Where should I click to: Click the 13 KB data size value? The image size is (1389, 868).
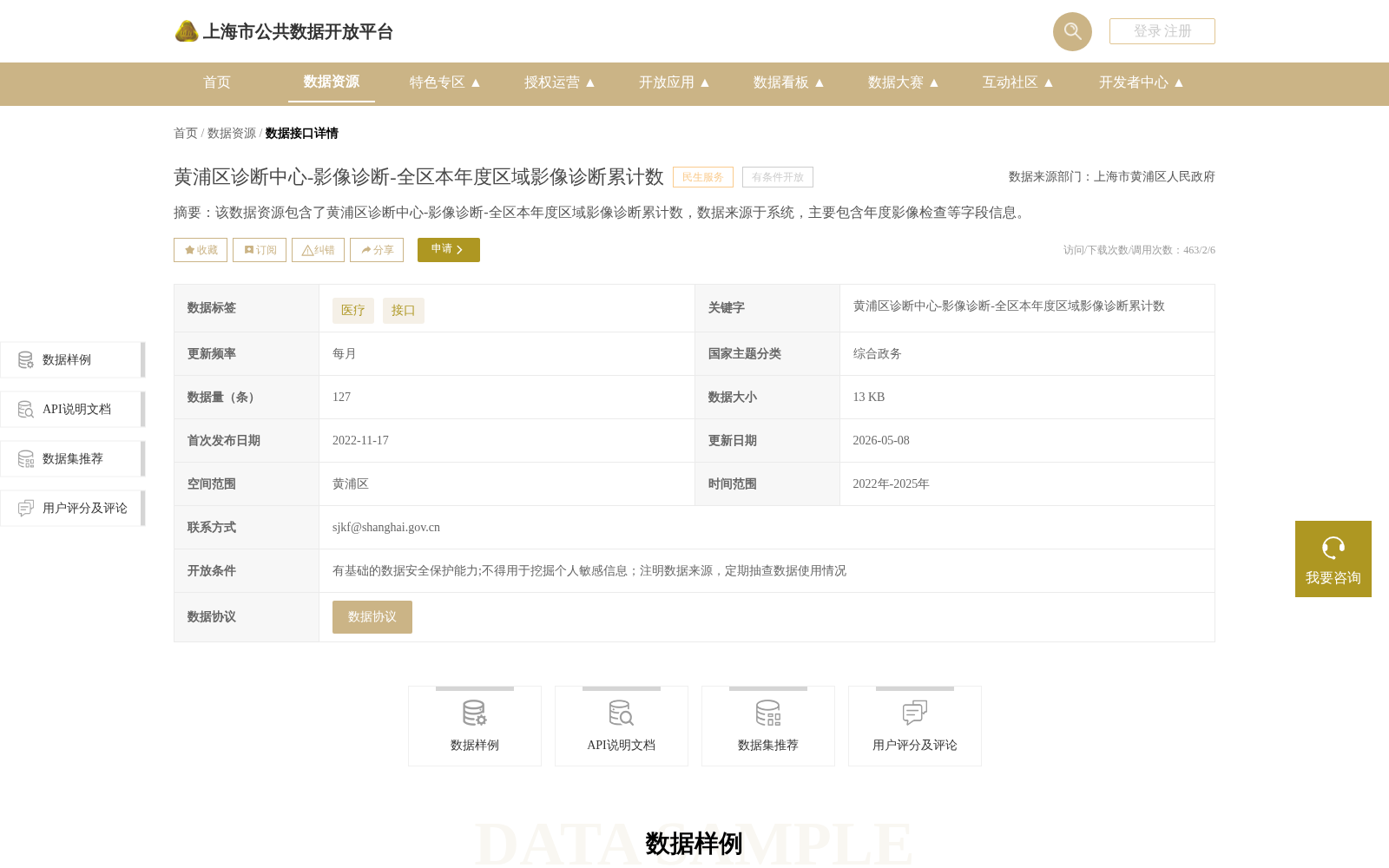869,397
